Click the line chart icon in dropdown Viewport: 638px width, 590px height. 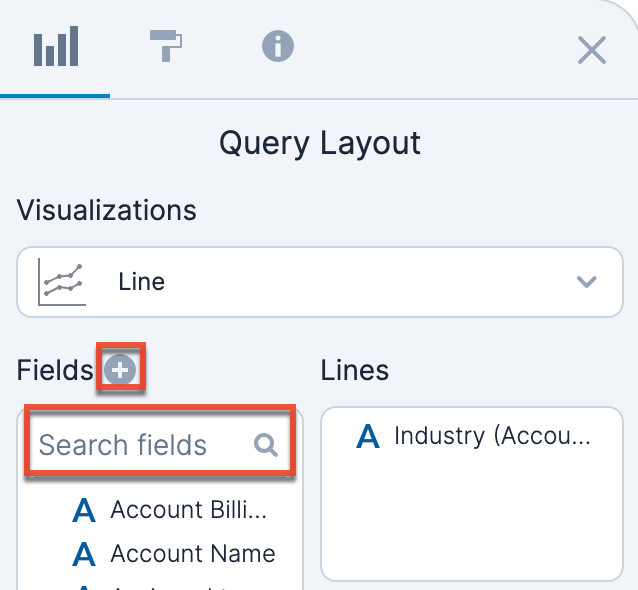tap(61, 282)
